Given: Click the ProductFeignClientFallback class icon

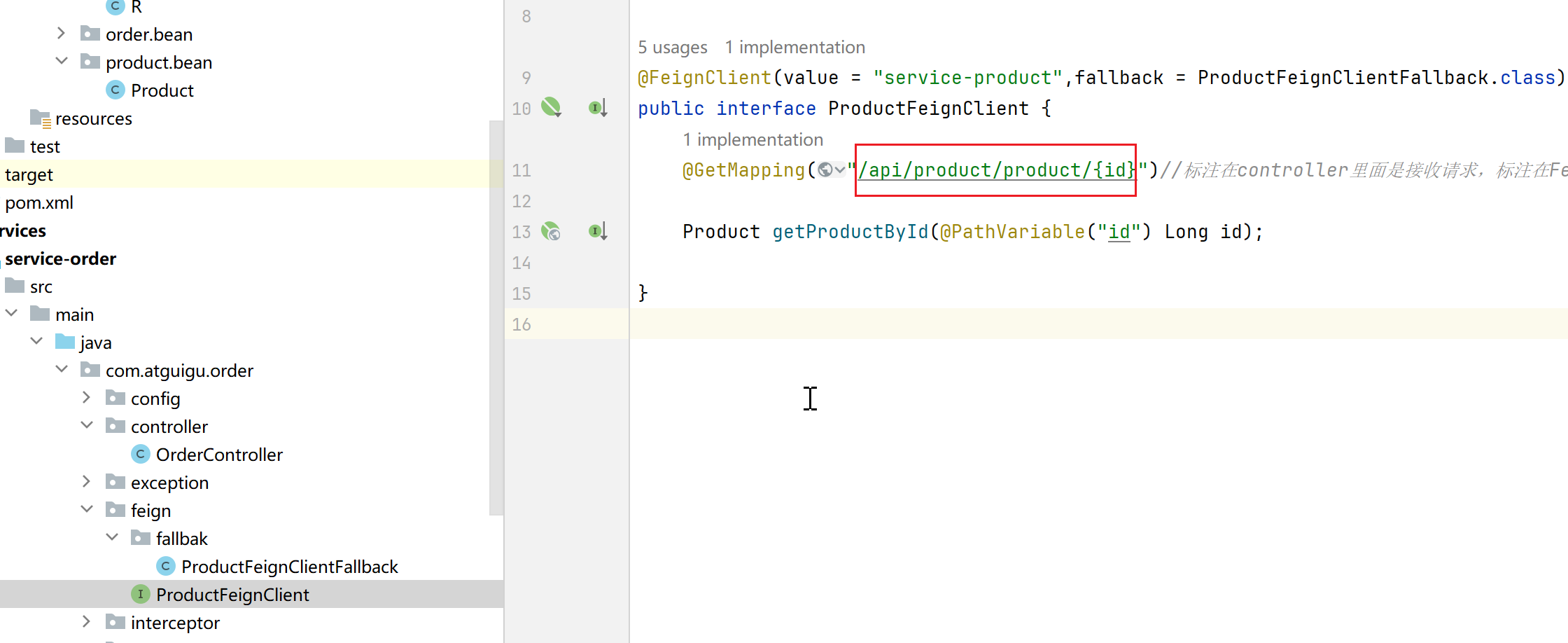Looking at the screenshot, I should click(x=166, y=566).
